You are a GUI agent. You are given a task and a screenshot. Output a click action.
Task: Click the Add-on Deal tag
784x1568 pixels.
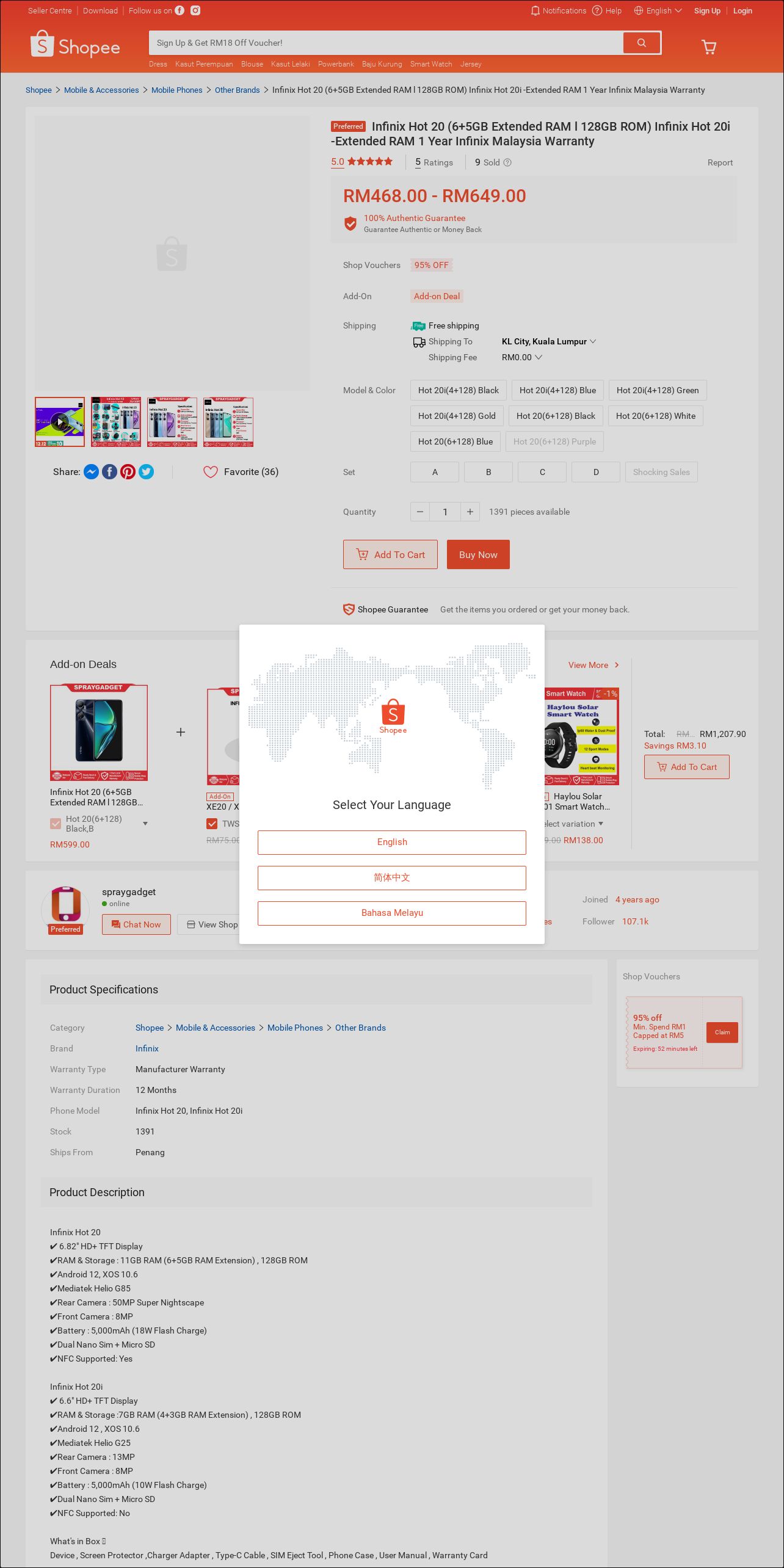437,296
